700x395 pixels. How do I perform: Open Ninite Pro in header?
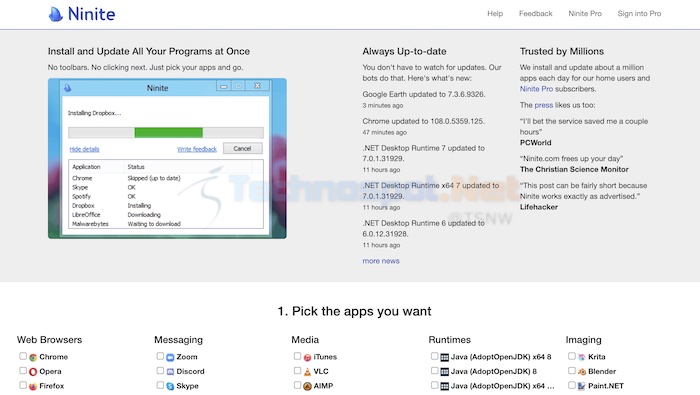(585, 14)
